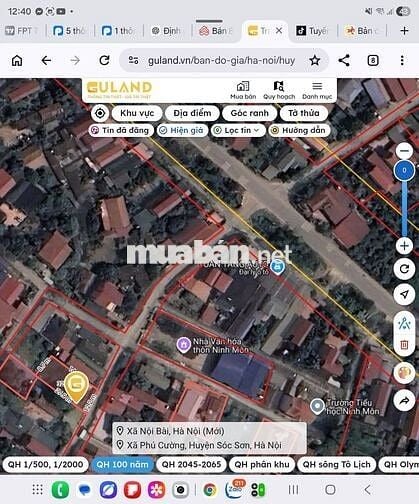419x504 pixels.
Task: Open the browser home page
Action: (17, 60)
